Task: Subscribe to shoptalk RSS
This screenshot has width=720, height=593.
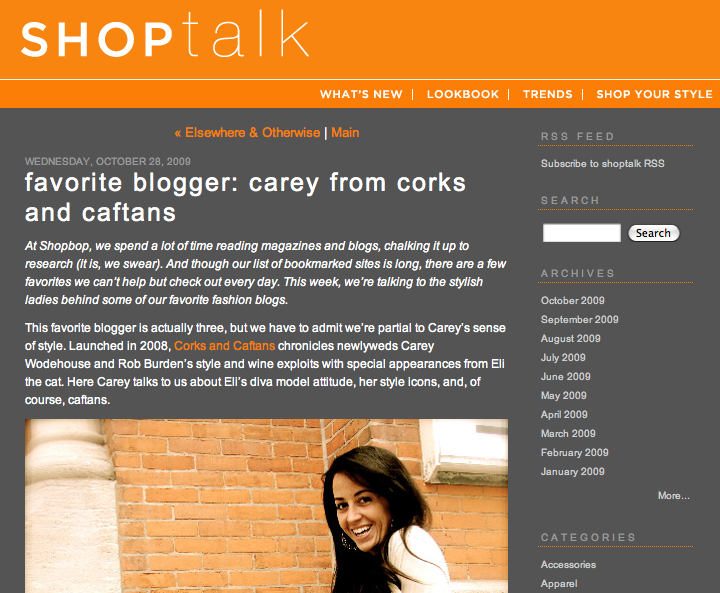Action: tap(602, 164)
